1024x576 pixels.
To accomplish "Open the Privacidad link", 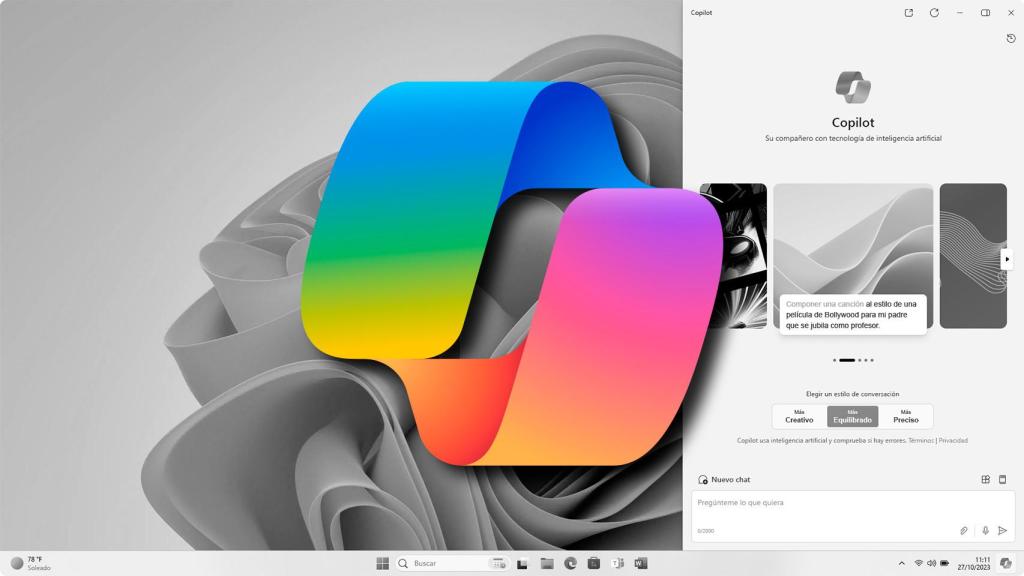I will click(953, 440).
